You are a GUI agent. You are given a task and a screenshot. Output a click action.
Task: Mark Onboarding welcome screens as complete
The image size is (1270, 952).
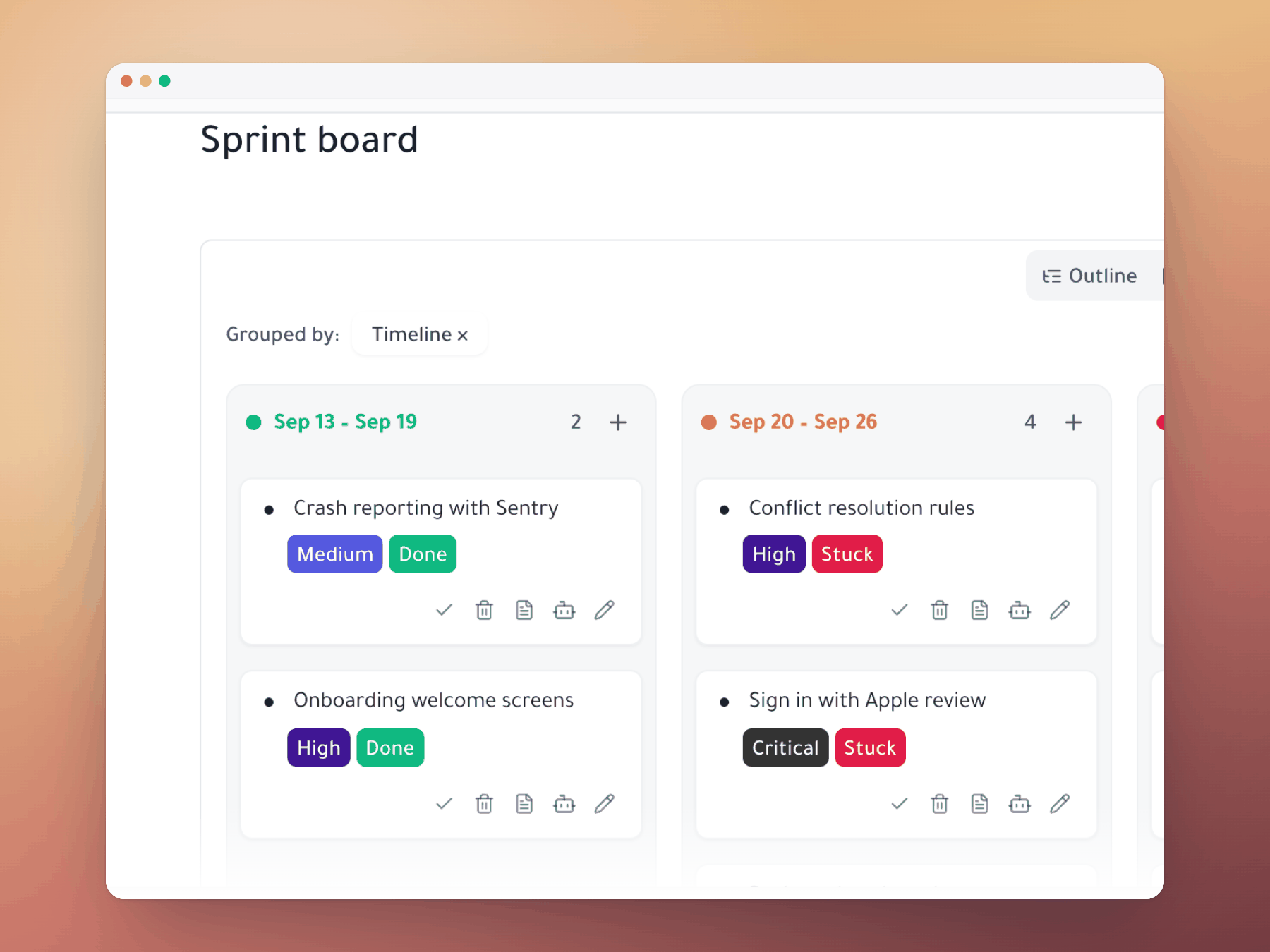click(x=444, y=803)
